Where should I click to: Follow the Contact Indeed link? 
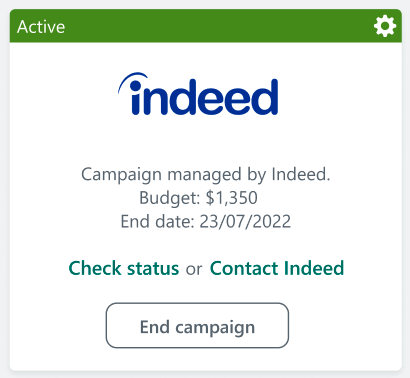(x=277, y=268)
